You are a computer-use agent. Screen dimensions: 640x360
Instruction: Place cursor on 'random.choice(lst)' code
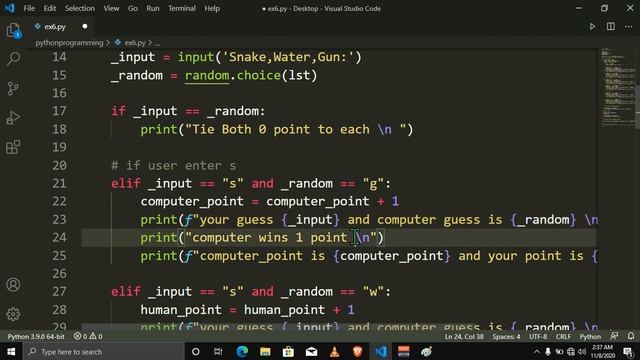click(x=251, y=75)
